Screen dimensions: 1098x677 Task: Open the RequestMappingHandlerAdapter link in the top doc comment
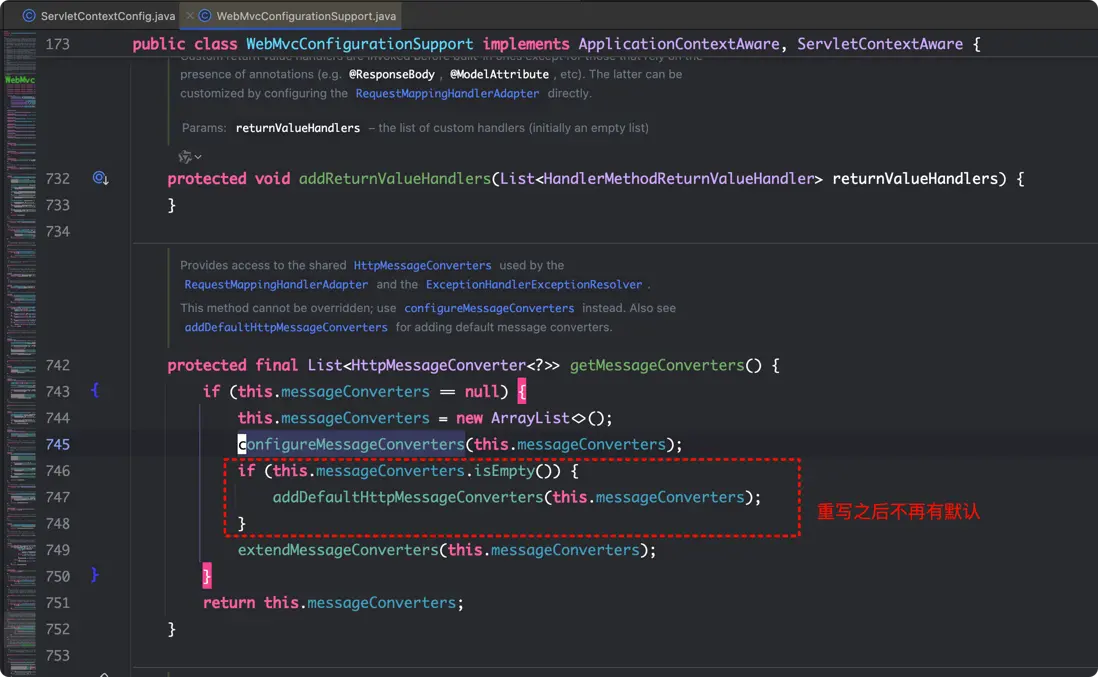point(447,93)
